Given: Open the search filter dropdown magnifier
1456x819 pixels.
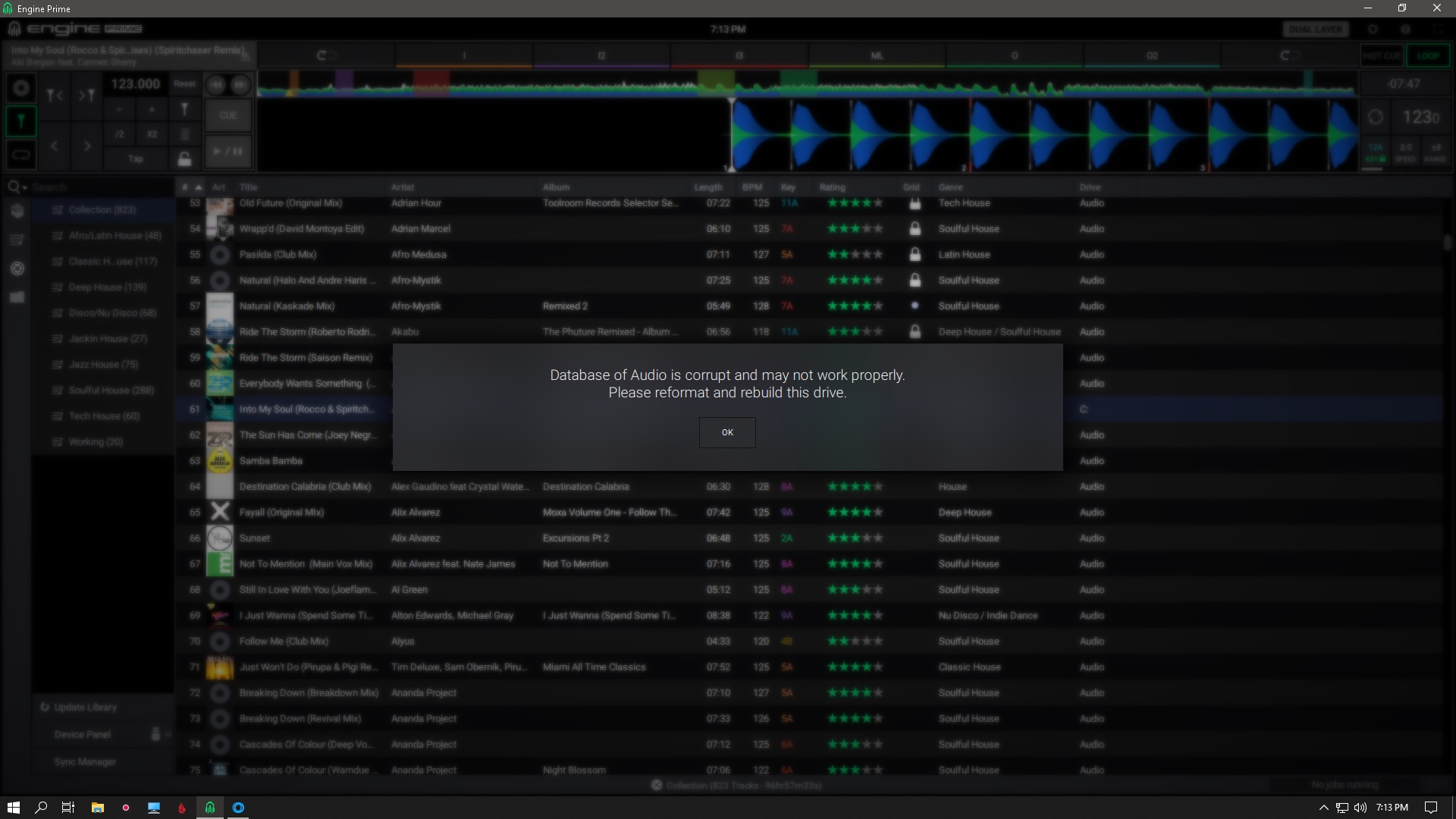Looking at the screenshot, I should coord(17,187).
